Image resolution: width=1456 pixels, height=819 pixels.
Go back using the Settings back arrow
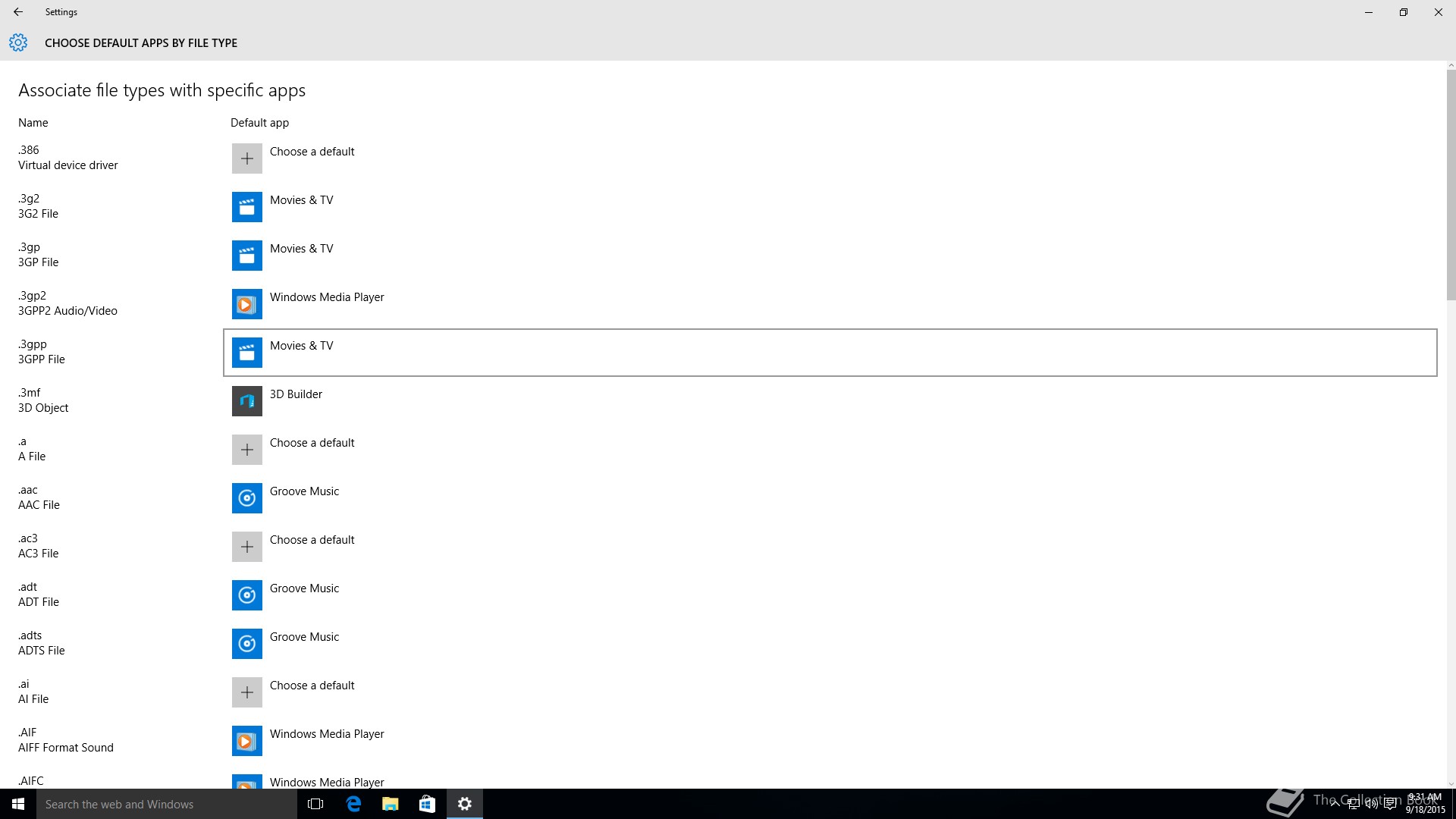click(18, 12)
